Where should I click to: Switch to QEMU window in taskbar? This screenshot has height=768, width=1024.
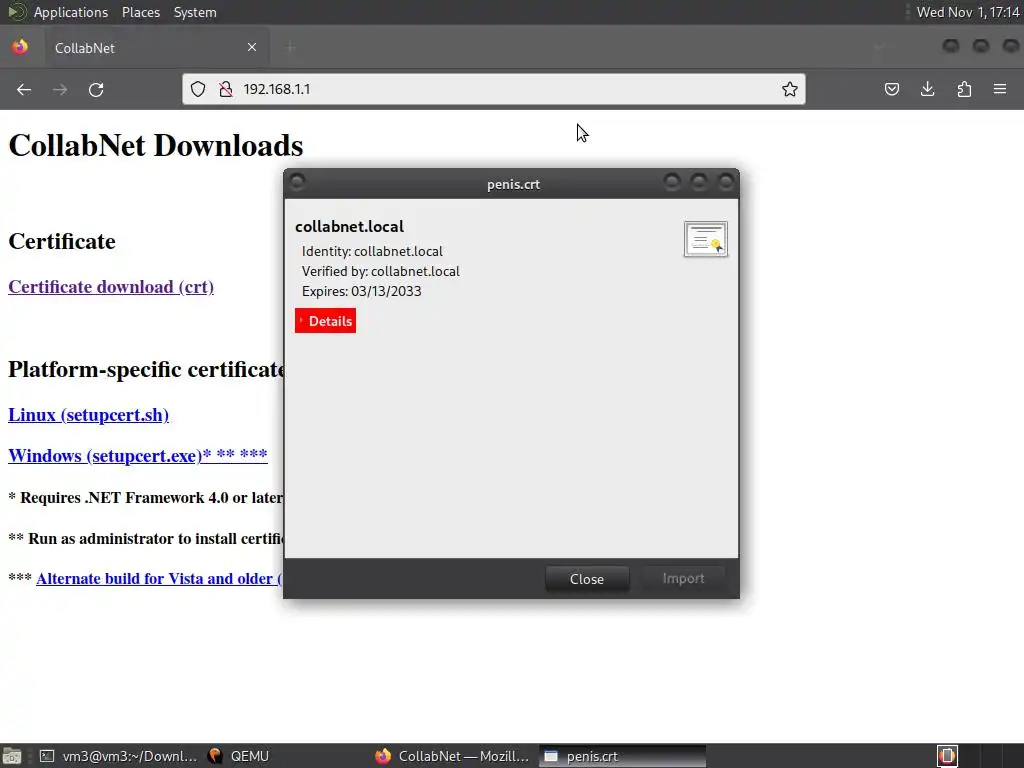coord(238,756)
